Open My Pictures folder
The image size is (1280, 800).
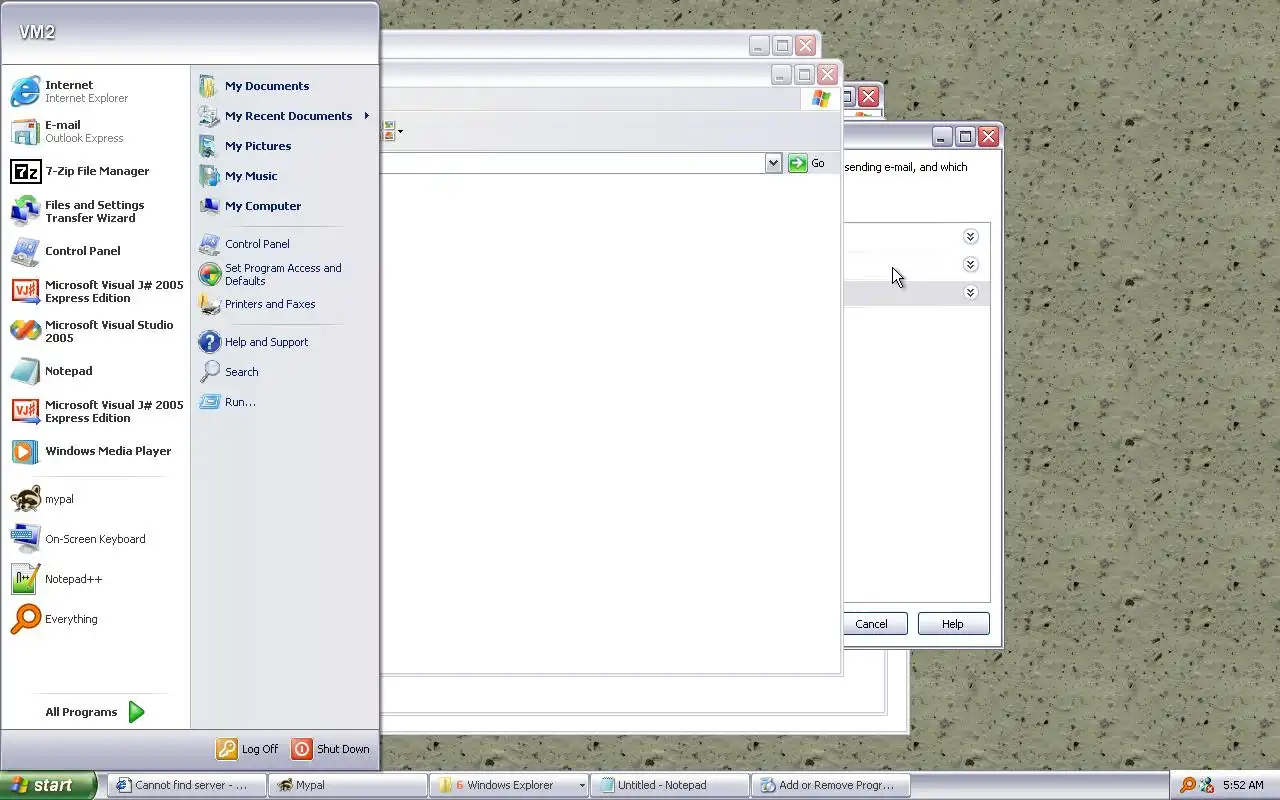(x=284, y=146)
